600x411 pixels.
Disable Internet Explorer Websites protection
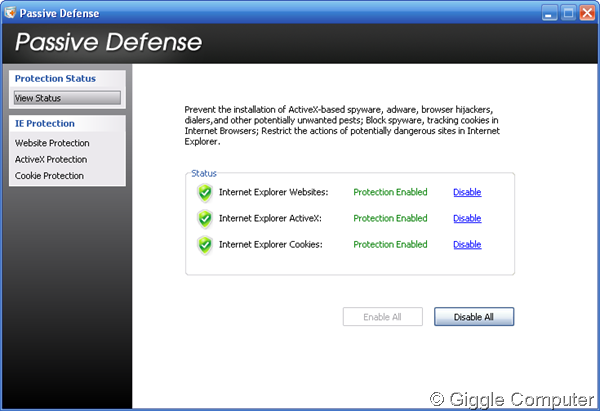click(x=467, y=192)
